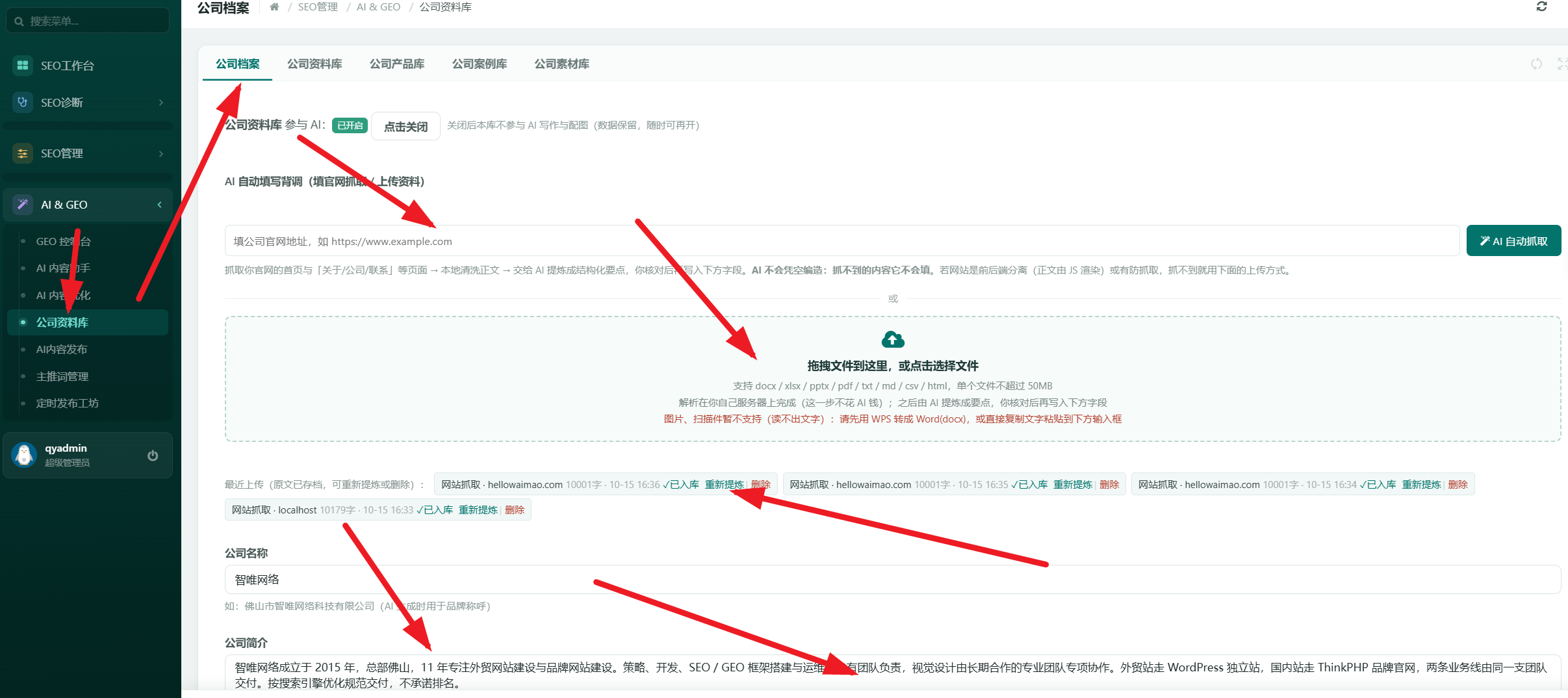Click the SEO管理 breadcrumb link
Viewport: 1568px width, 698px height.
(x=318, y=7)
